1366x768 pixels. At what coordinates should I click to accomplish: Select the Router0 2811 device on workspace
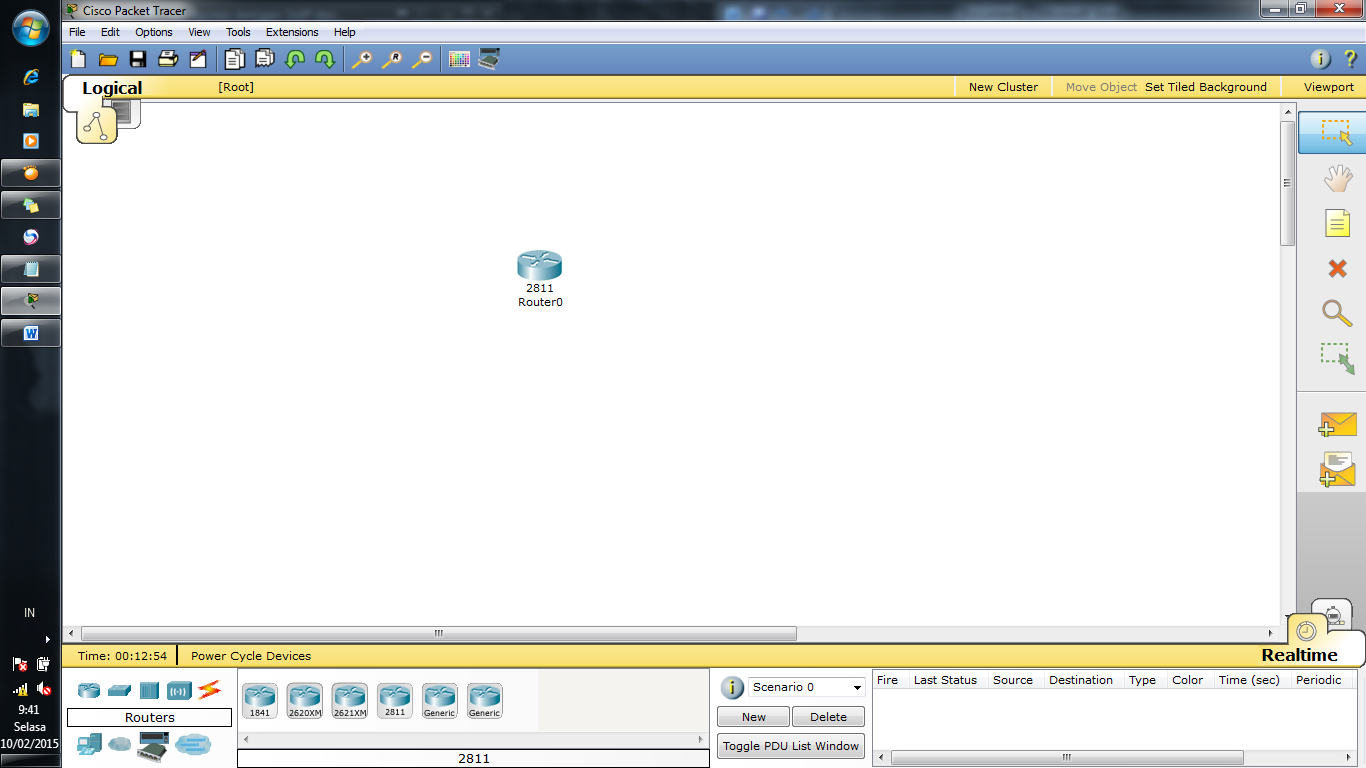tap(540, 266)
